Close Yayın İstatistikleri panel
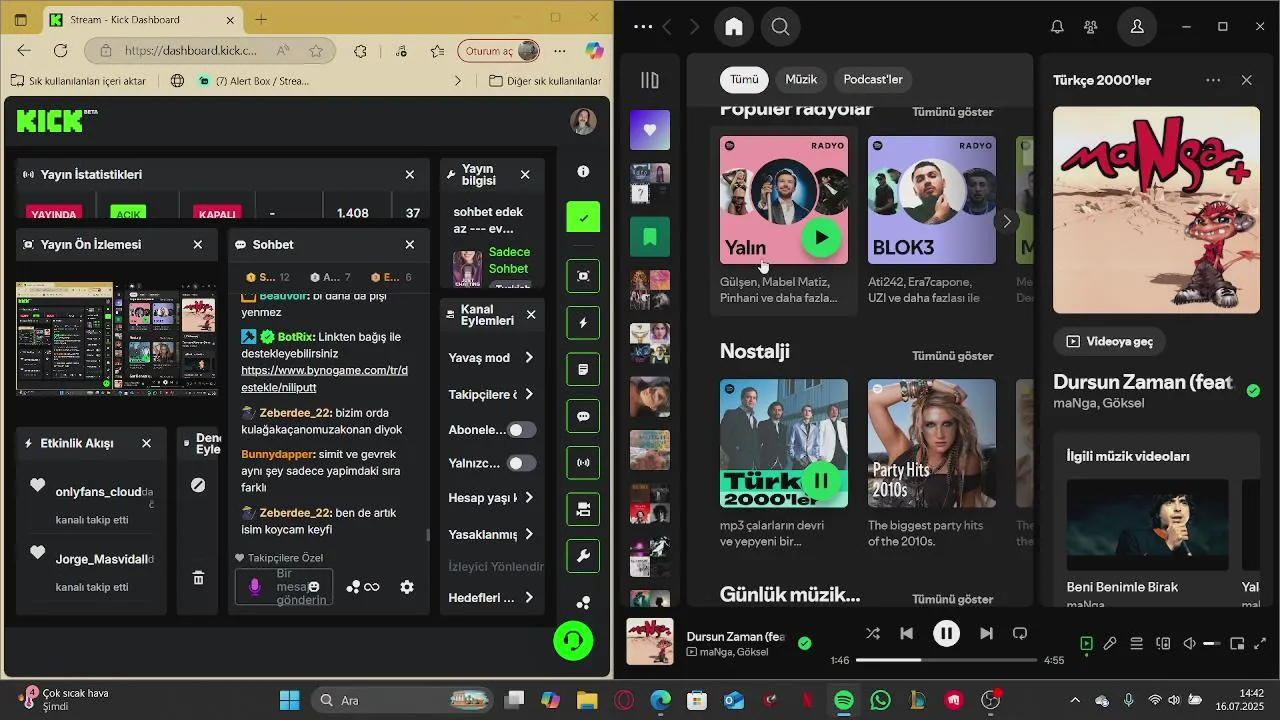 click(x=410, y=174)
